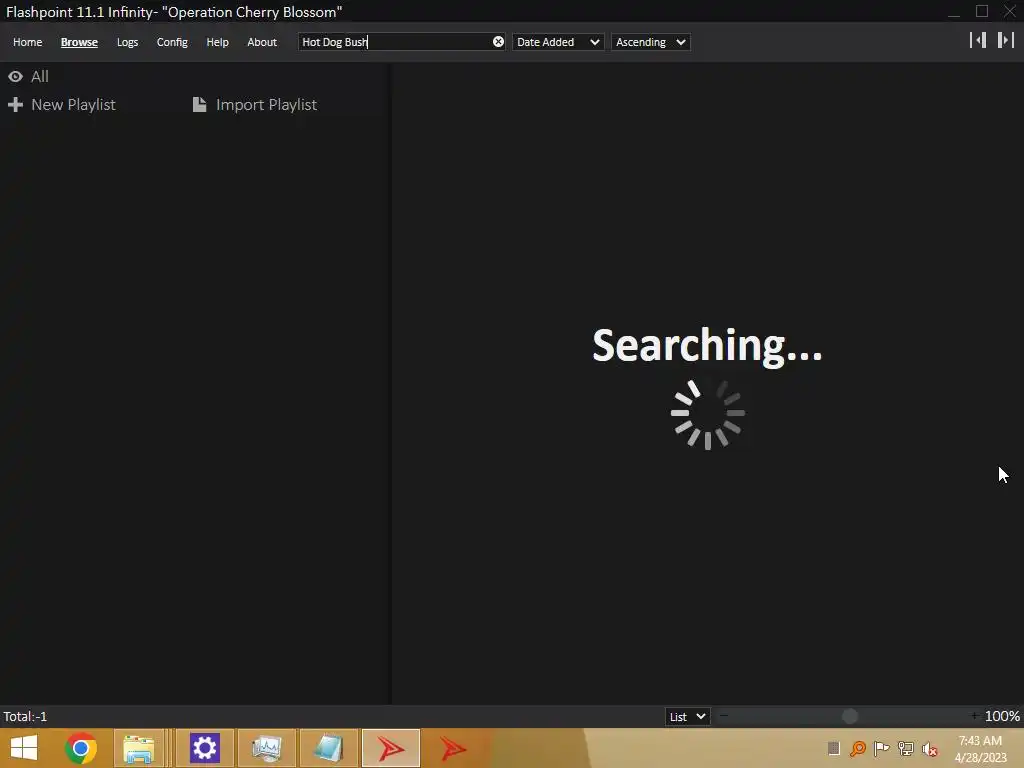1024x768 pixels.
Task: Click the minus zoom-out button
Action: 724,716
